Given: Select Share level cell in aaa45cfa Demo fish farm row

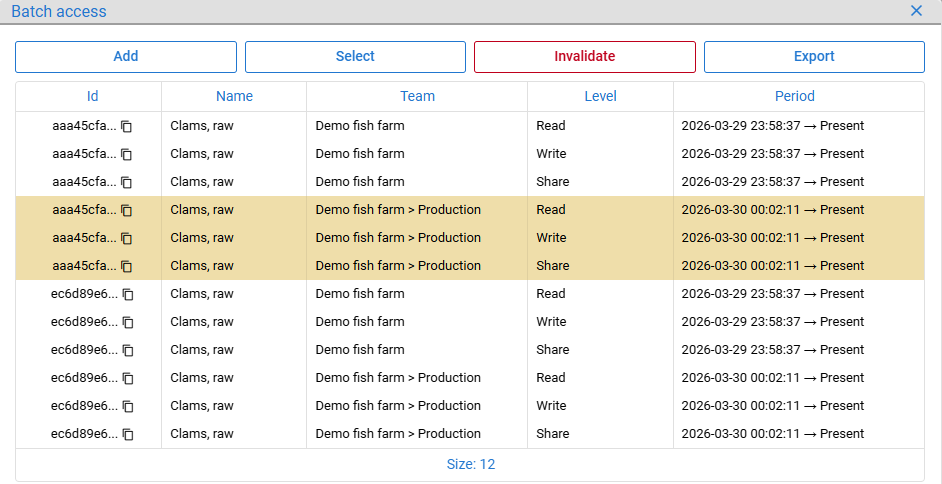Looking at the screenshot, I should 600,182.
